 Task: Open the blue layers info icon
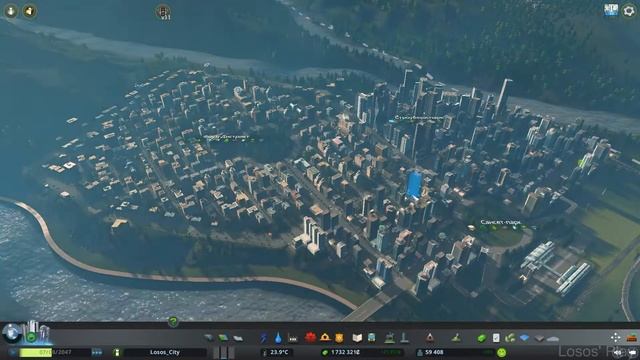pyautogui.click(x=524, y=338)
